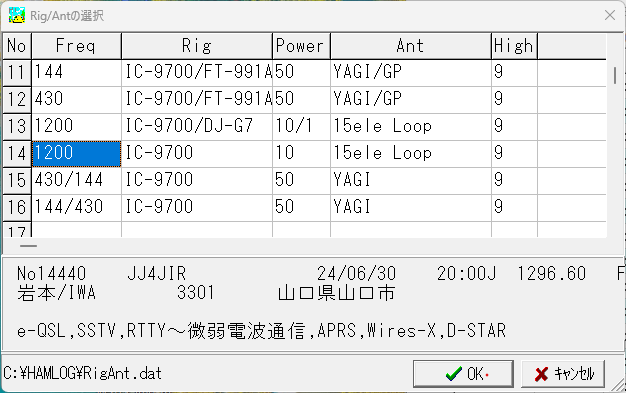The height and width of the screenshot is (393, 626).
Task: Select row number 12 header
Action: (x=17, y=99)
